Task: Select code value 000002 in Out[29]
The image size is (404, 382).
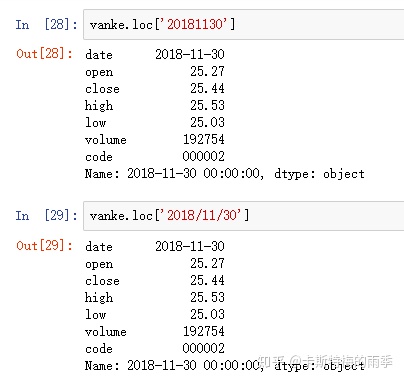Action: pos(204,348)
